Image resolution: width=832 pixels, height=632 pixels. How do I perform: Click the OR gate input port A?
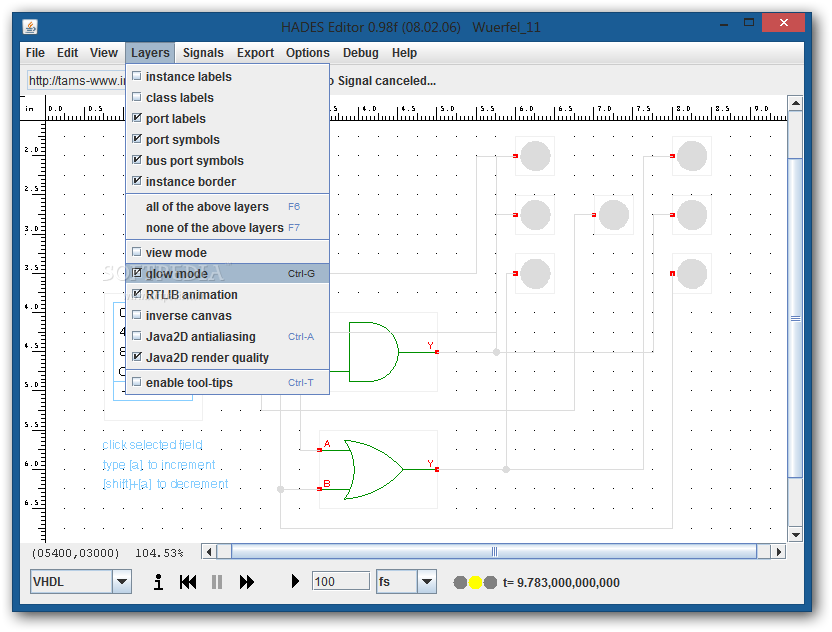click(319, 450)
